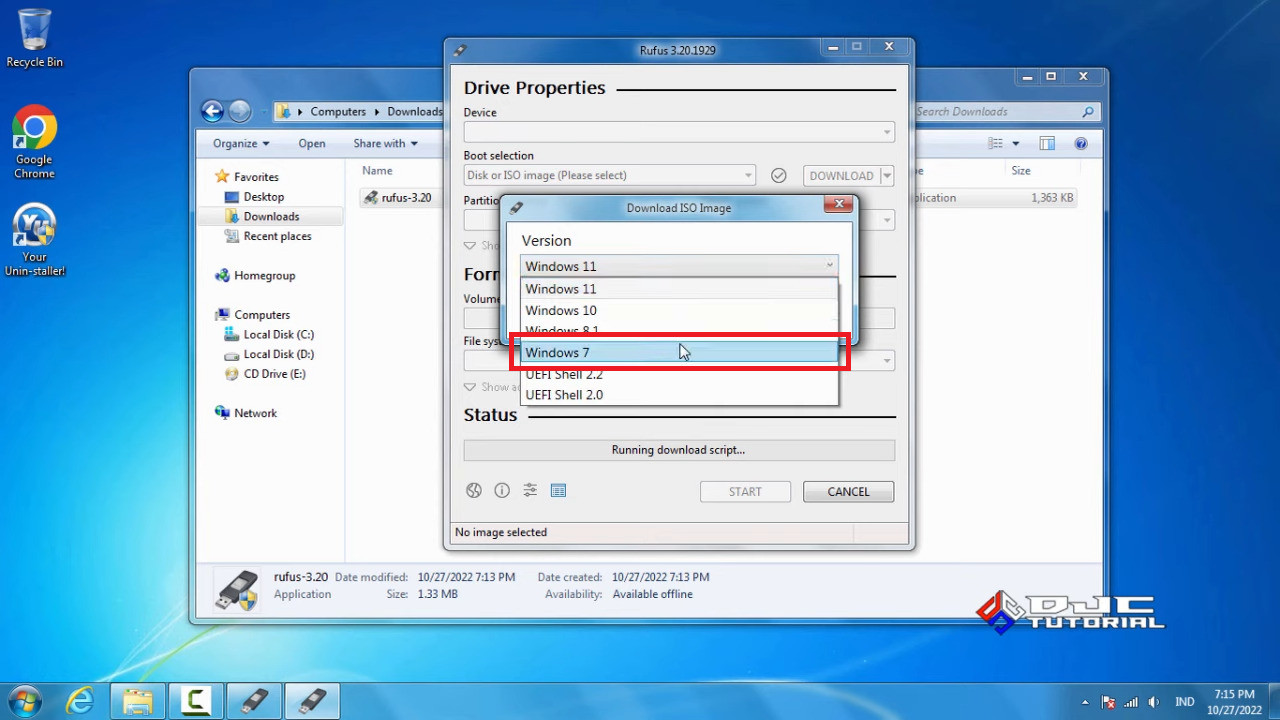Open the Version dropdown showing Windows 11
The image size is (1280, 720).
tap(679, 266)
